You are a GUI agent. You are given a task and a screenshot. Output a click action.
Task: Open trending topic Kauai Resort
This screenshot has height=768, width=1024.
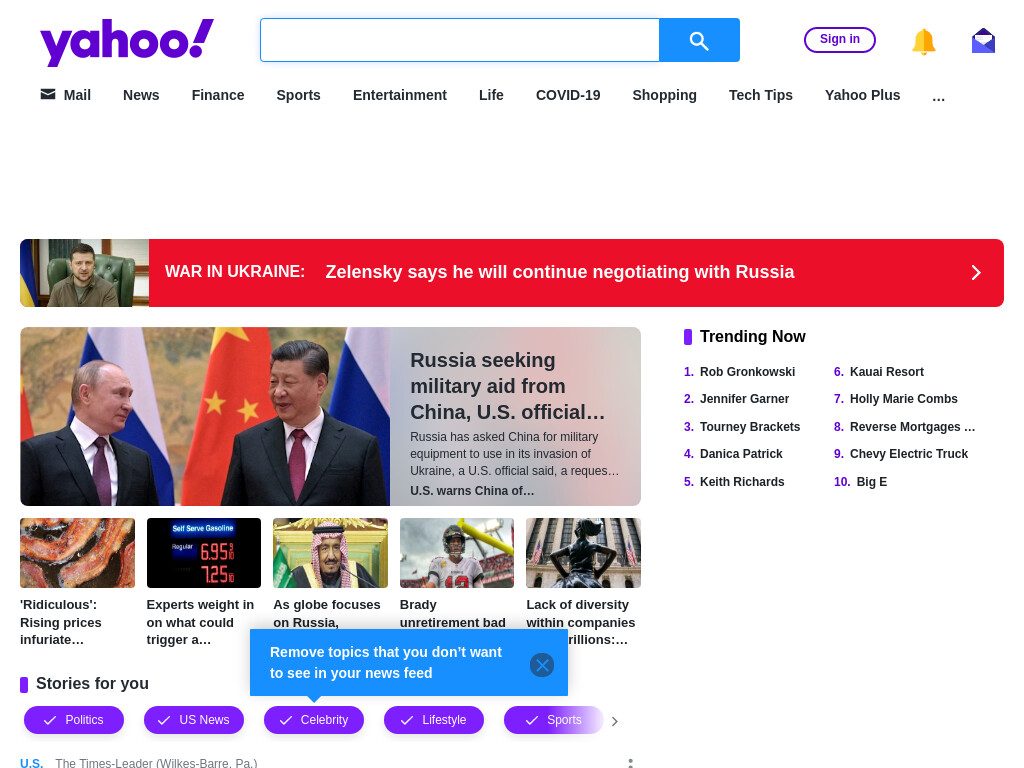(887, 372)
